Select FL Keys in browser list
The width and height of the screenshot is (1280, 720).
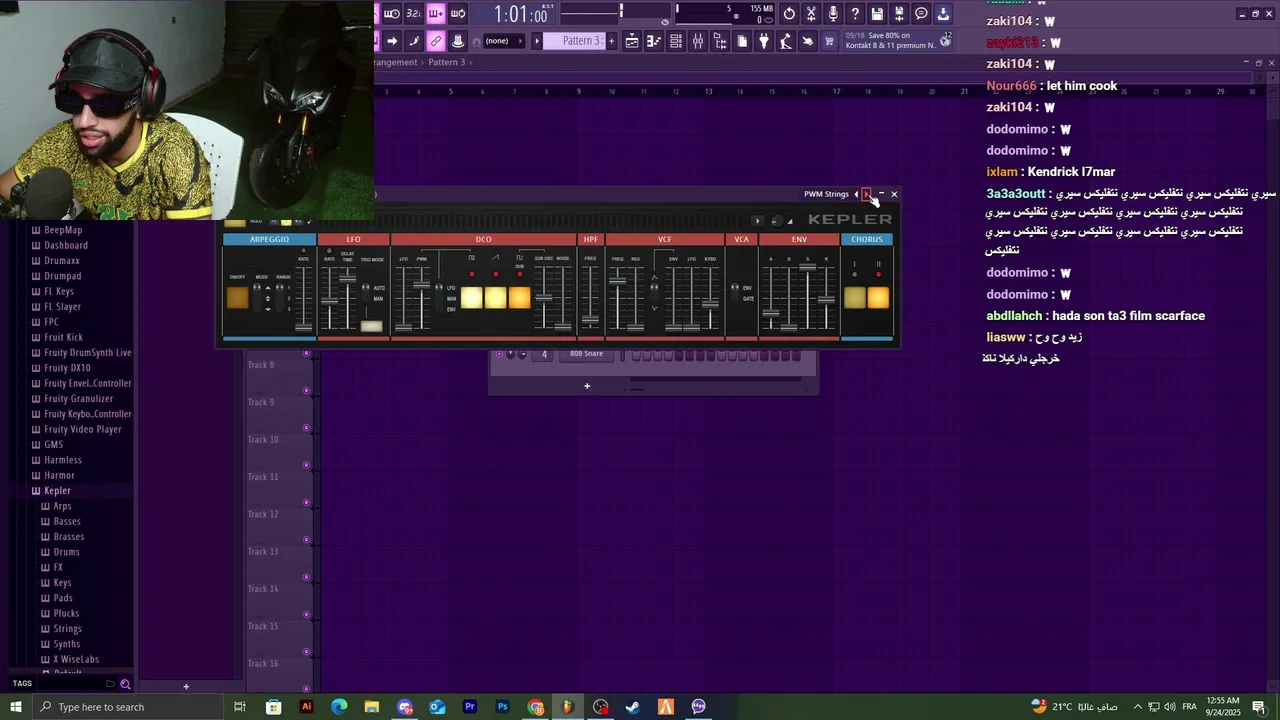click(59, 291)
